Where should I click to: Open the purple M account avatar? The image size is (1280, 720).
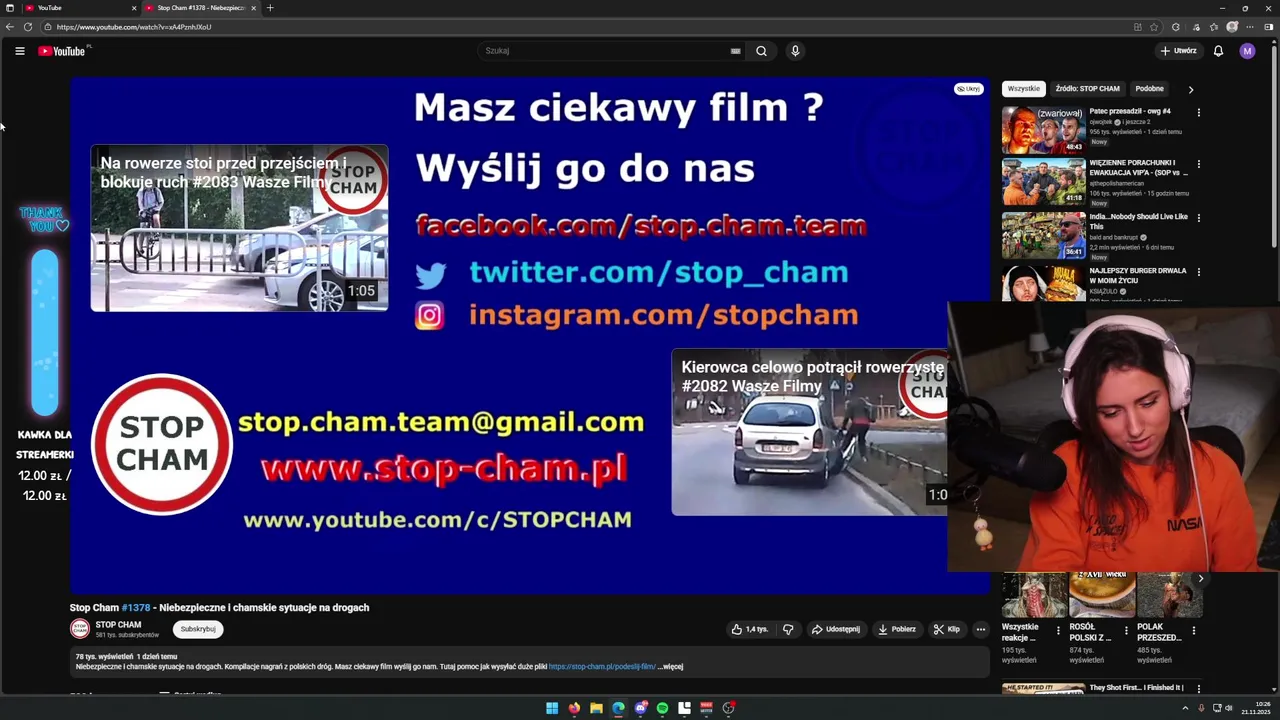point(1247,51)
